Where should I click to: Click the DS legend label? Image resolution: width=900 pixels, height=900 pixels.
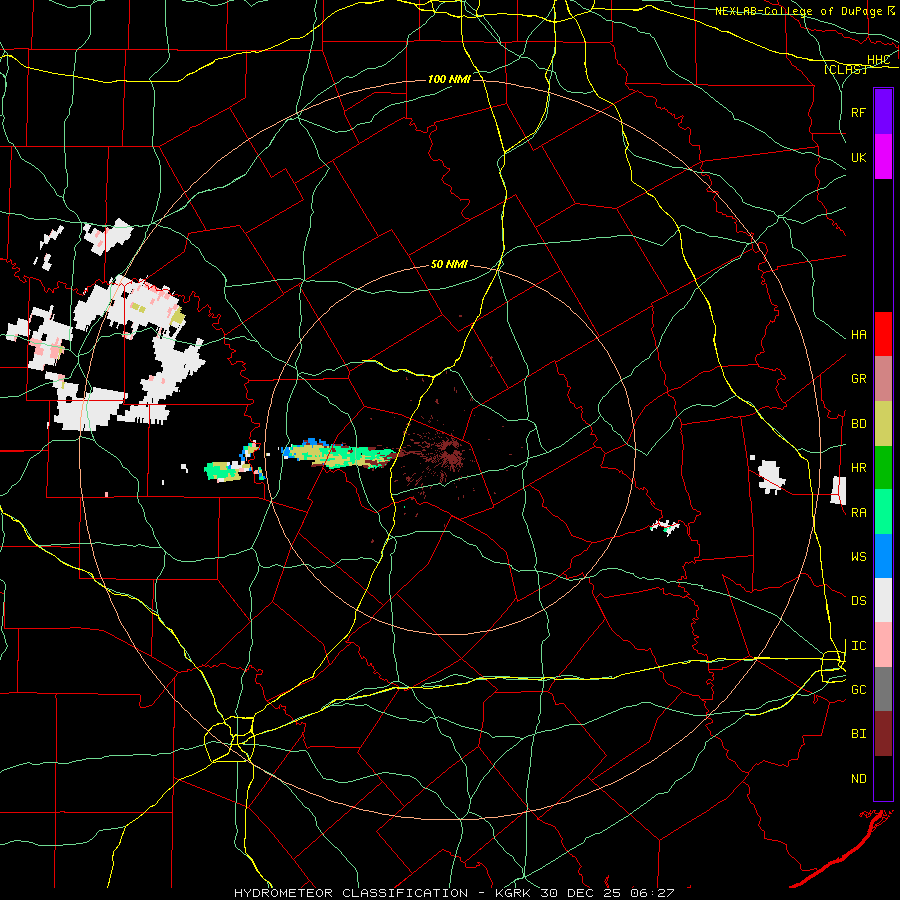(x=858, y=601)
